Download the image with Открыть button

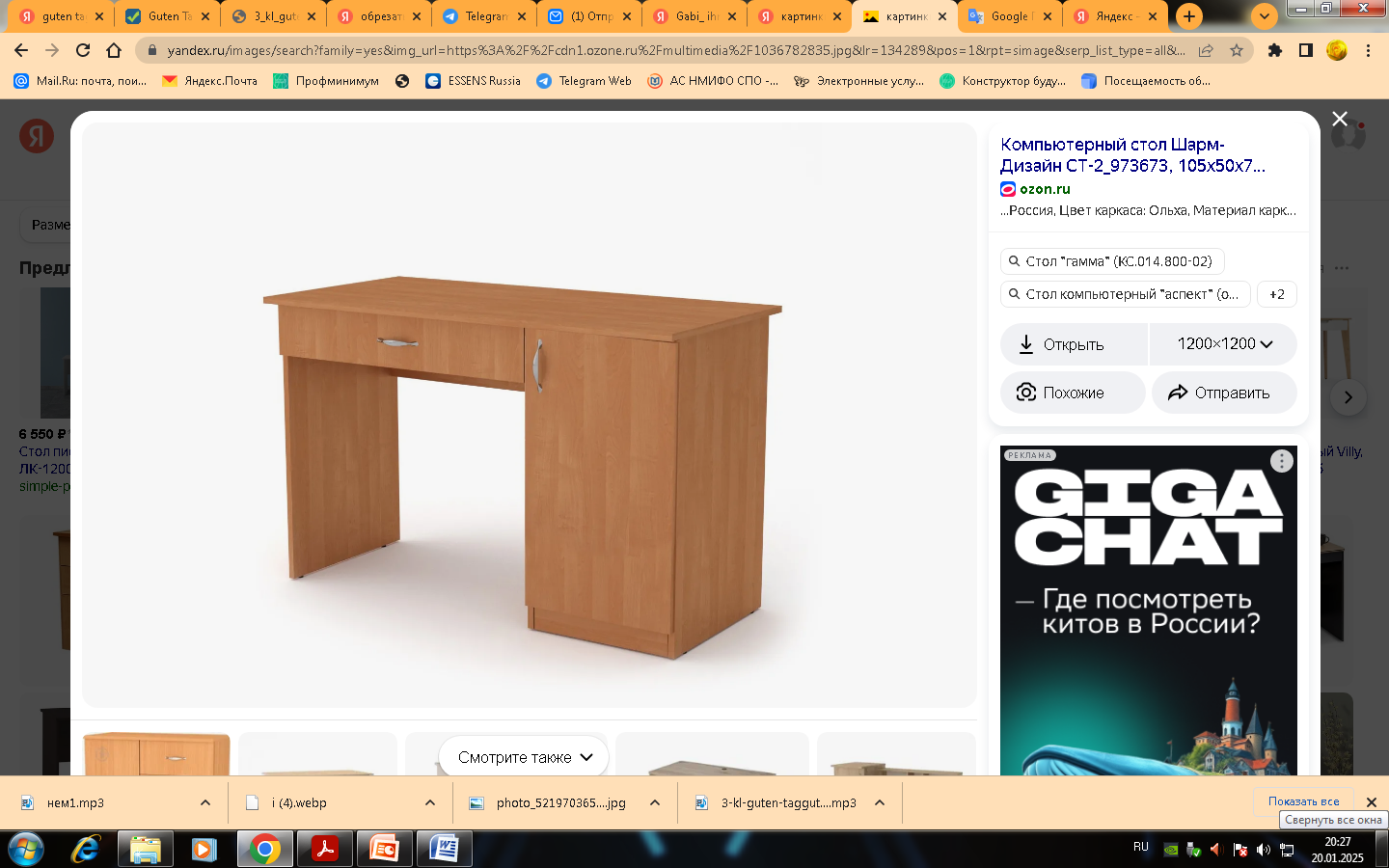click(1074, 344)
